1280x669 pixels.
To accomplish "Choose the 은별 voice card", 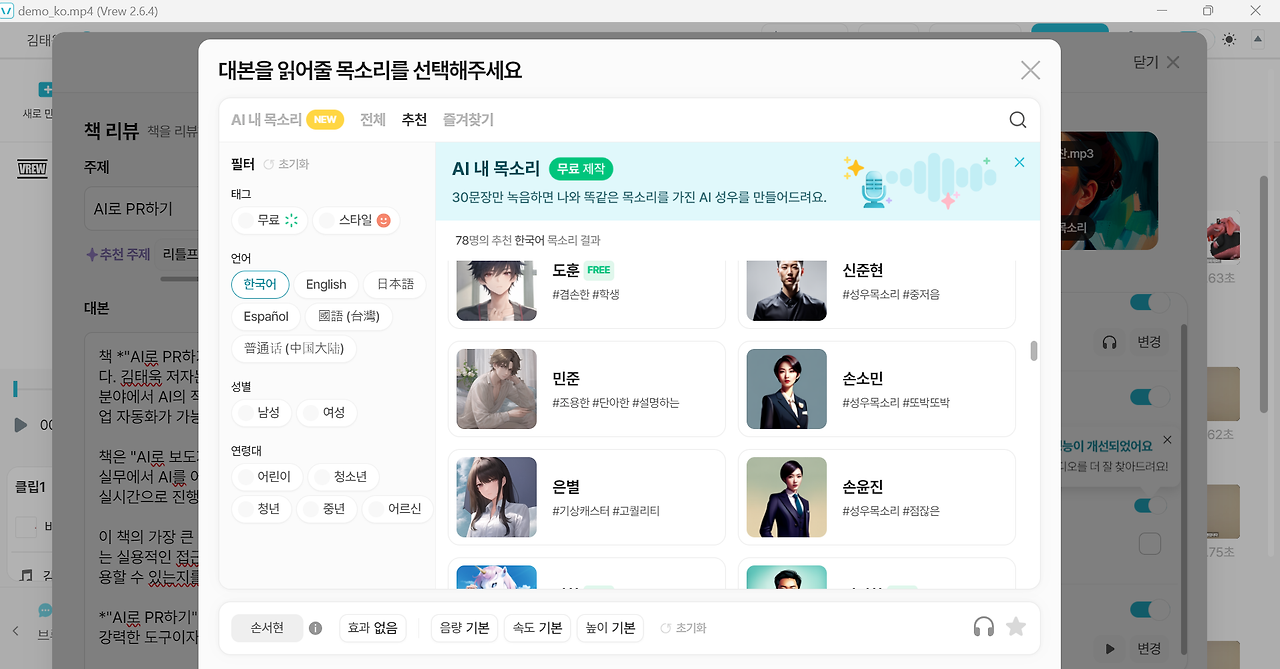I will pyautogui.click(x=586, y=497).
